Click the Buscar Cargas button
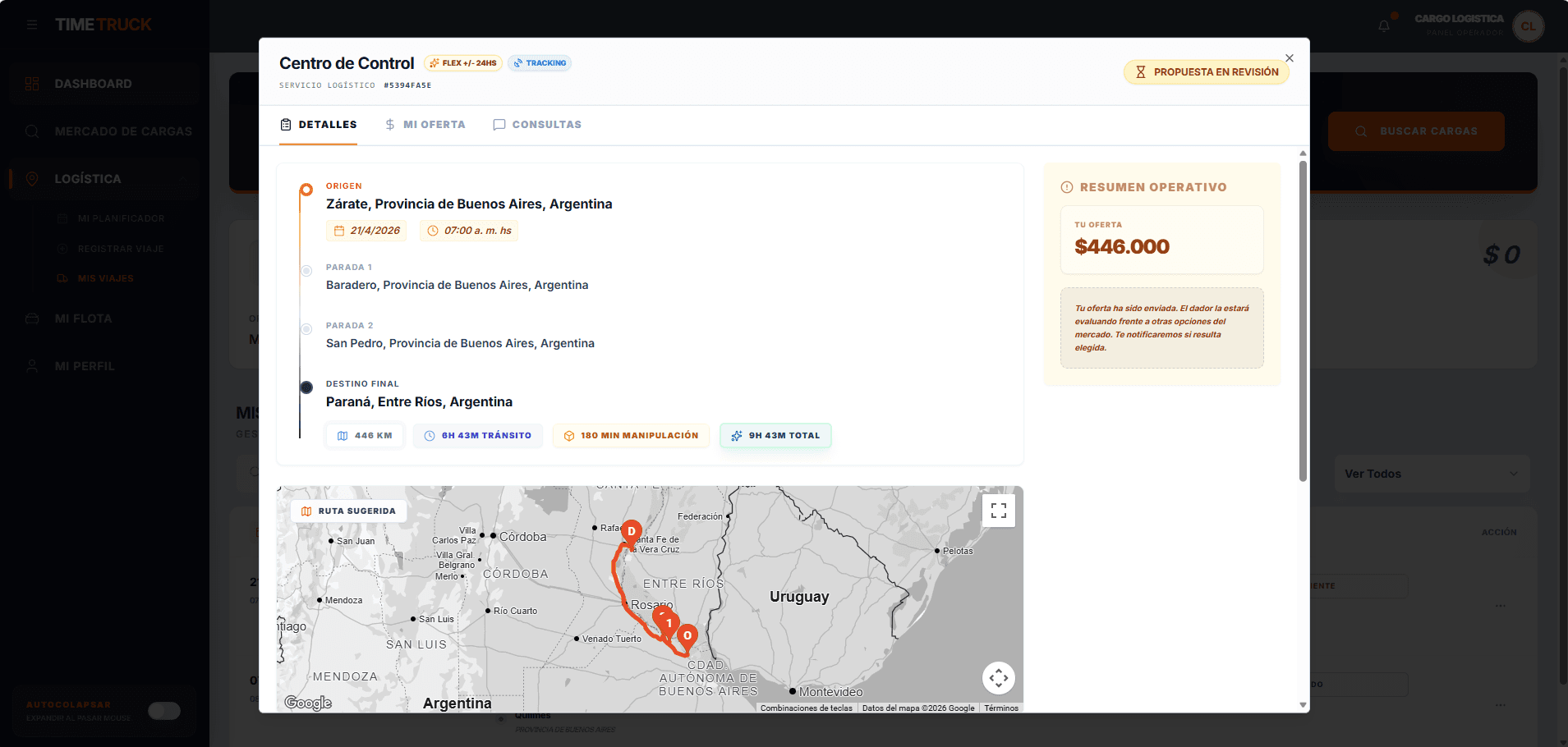This screenshot has height=747, width=1568. [1415, 131]
